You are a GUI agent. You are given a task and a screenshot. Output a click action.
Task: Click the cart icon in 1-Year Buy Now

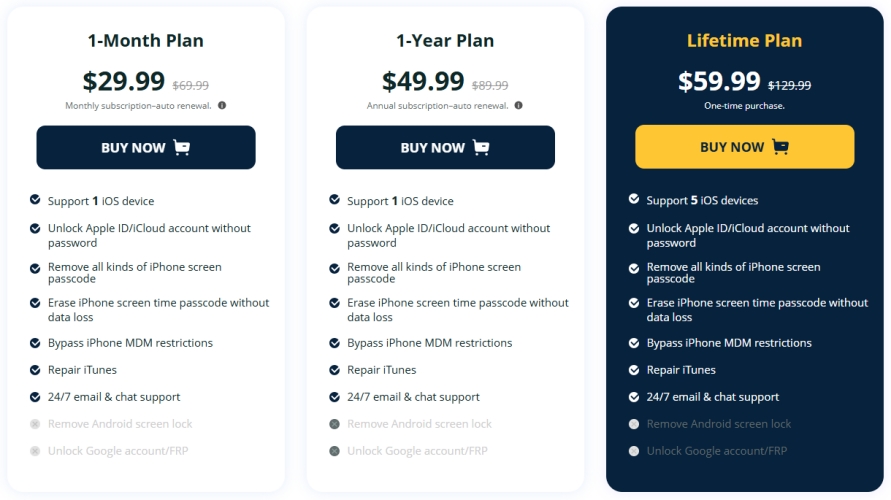tap(481, 147)
